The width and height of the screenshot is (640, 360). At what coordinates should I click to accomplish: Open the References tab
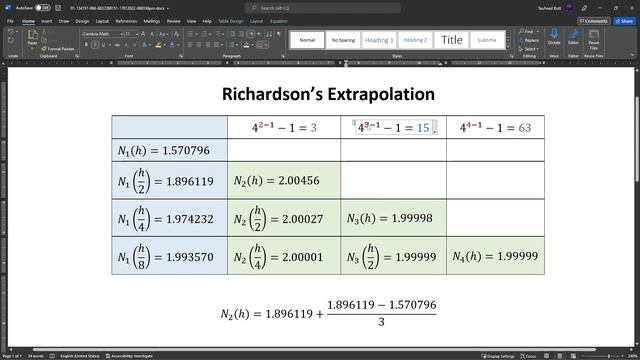point(126,21)
